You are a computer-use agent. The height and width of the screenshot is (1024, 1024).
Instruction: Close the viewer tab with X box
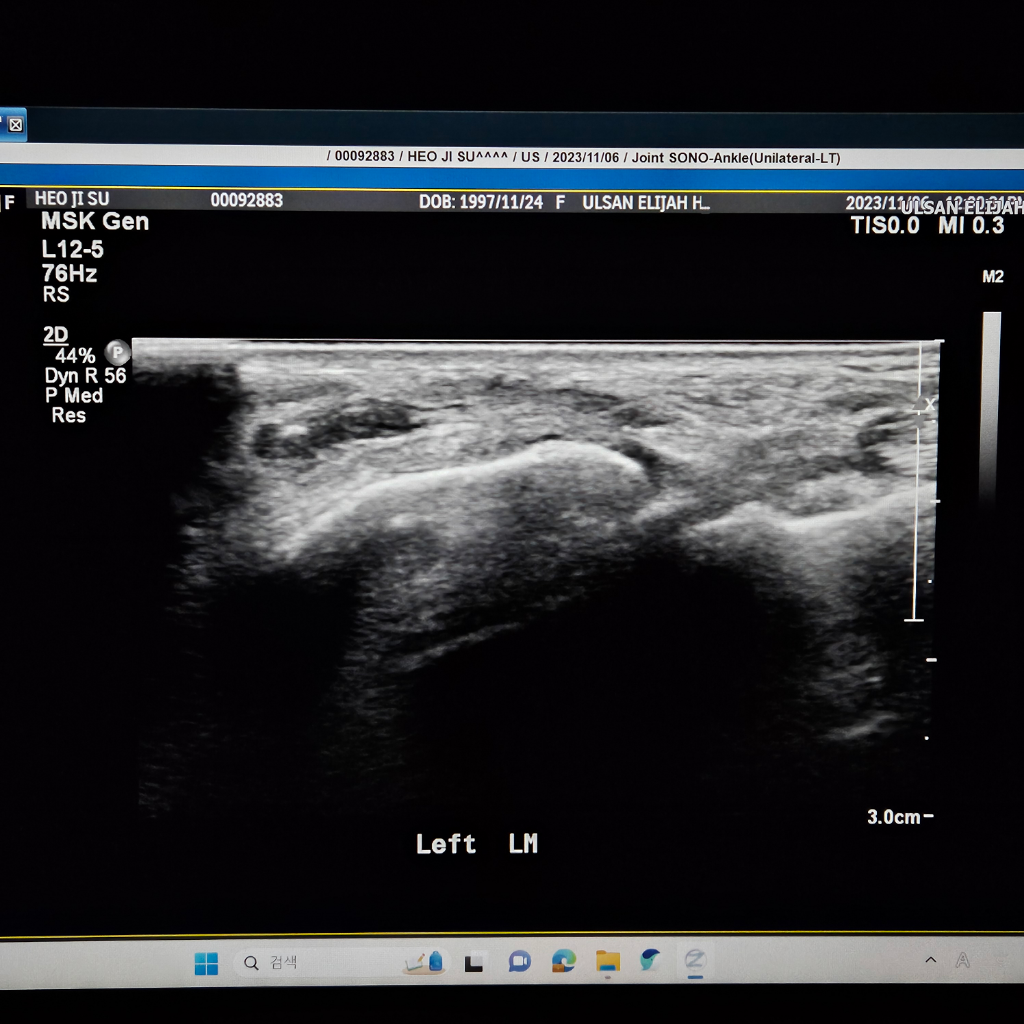coord(16,125)
